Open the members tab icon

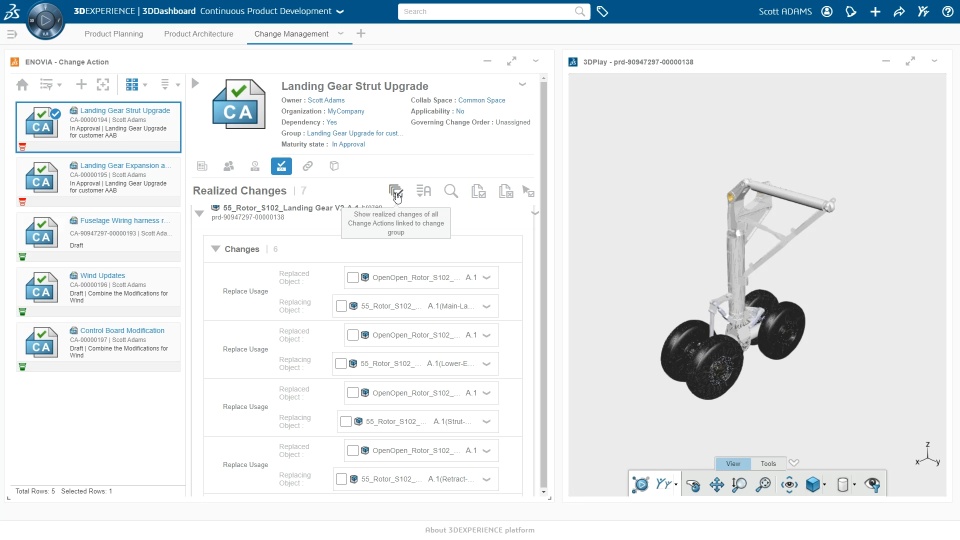(228, 166)
